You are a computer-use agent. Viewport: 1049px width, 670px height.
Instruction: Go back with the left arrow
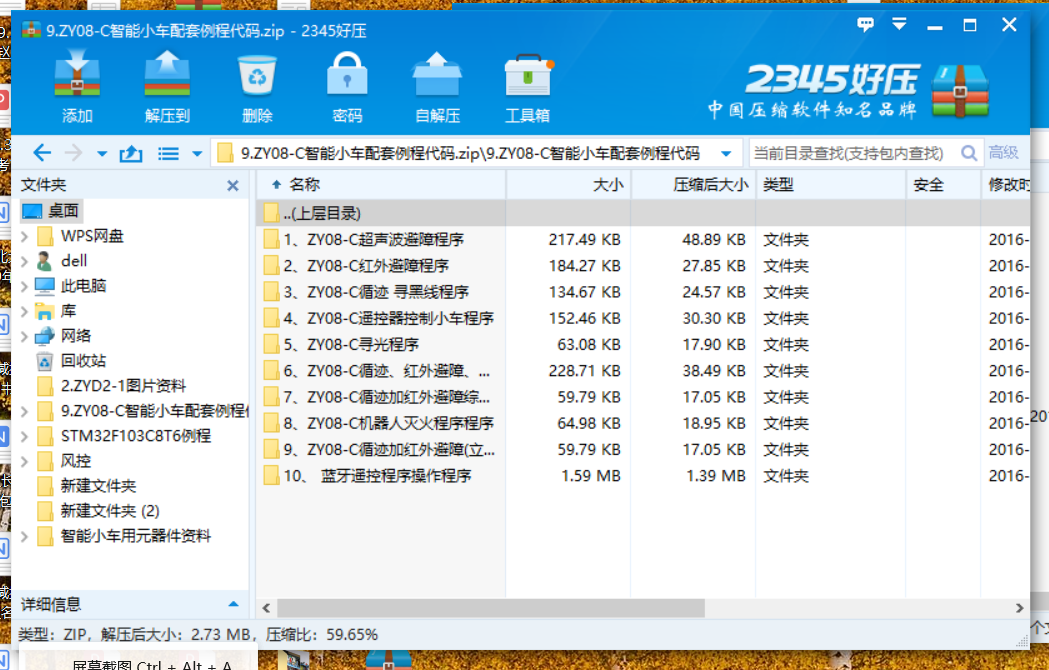42,153
